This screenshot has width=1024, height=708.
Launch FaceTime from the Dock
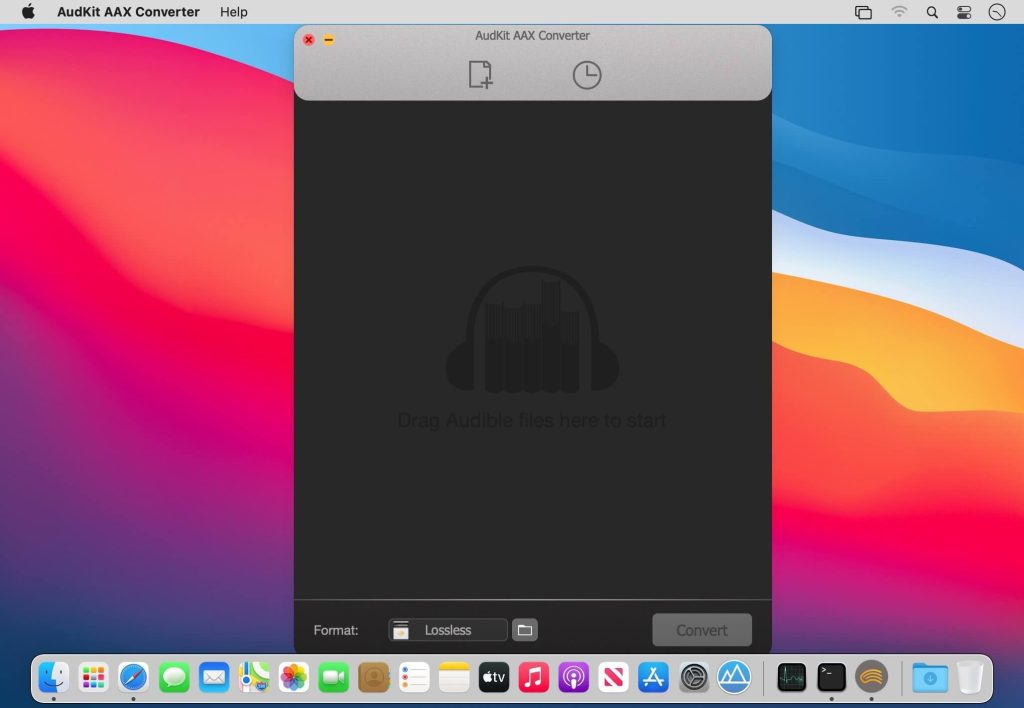334,677
